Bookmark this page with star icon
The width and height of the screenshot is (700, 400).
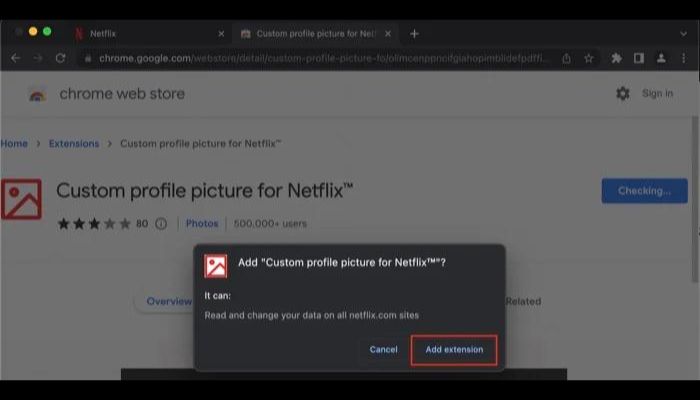(589, 58)
